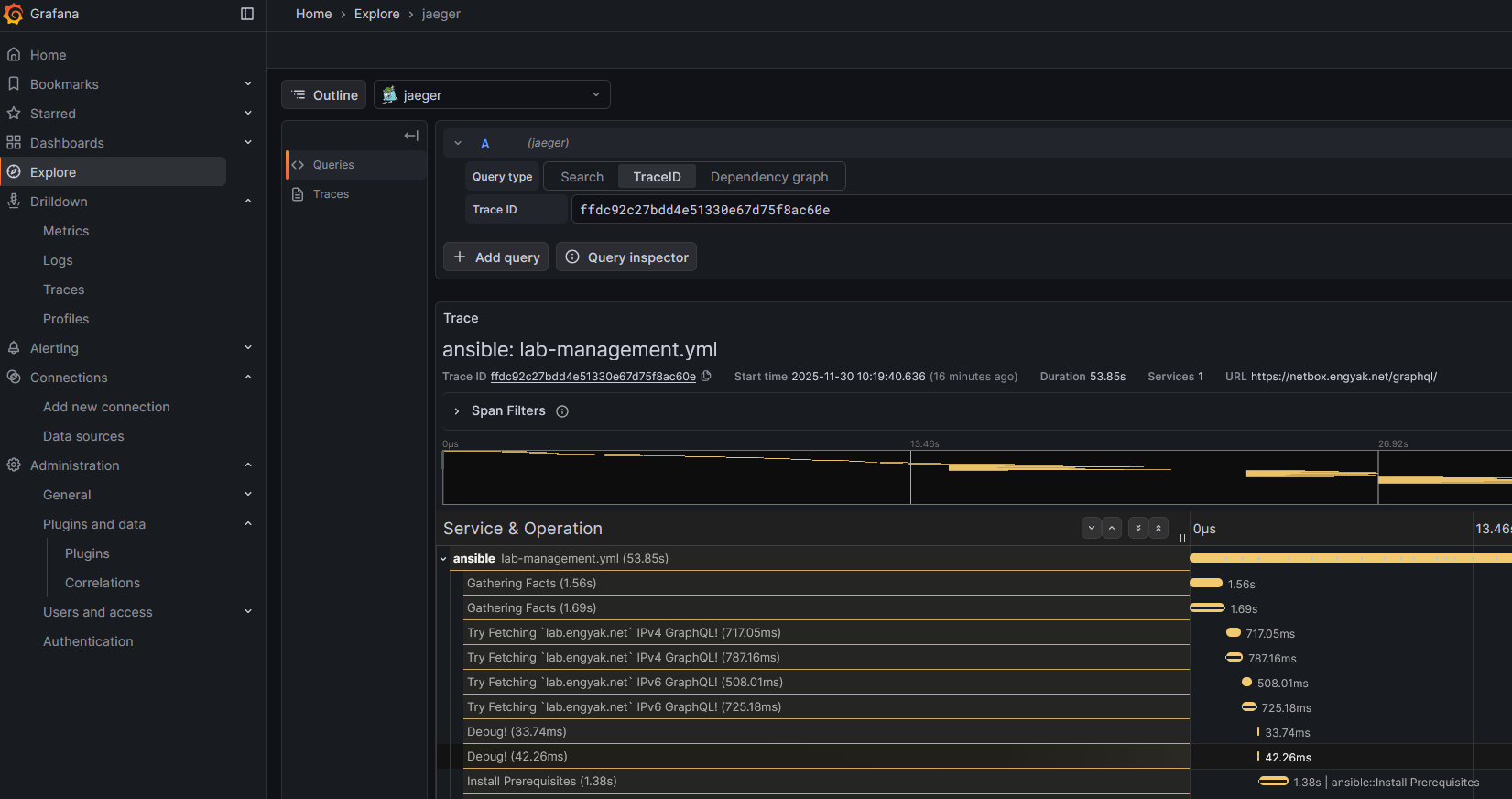Click the Add query button

pyautogui.click(x=496, y=257)
